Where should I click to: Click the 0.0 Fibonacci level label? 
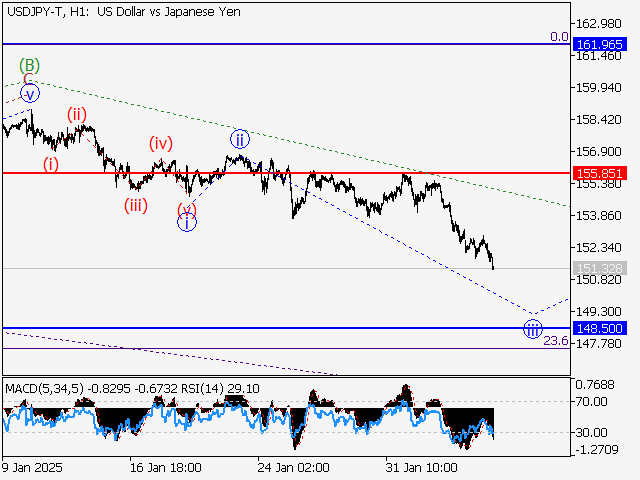(559, 36)
